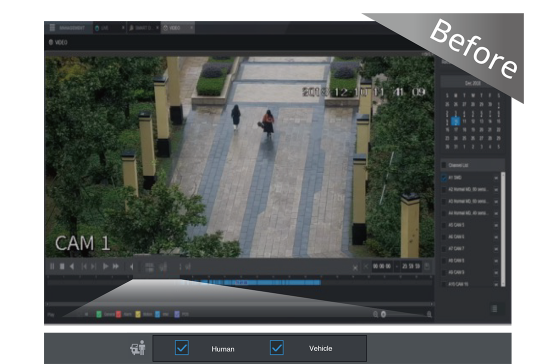The height and width of the screenshot is (364, 540).
Task: Pause playback with the pause button
Action: (x=52, y=267)
